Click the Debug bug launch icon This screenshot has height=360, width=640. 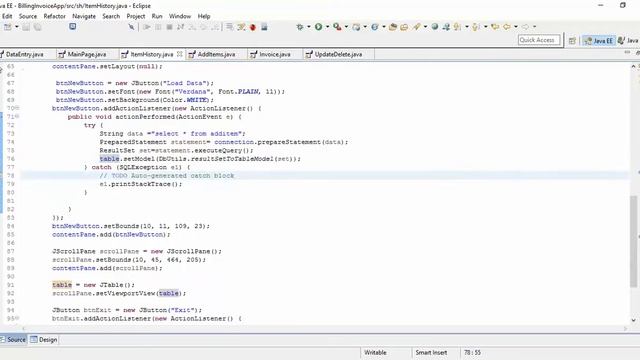[x=300, y=27]
